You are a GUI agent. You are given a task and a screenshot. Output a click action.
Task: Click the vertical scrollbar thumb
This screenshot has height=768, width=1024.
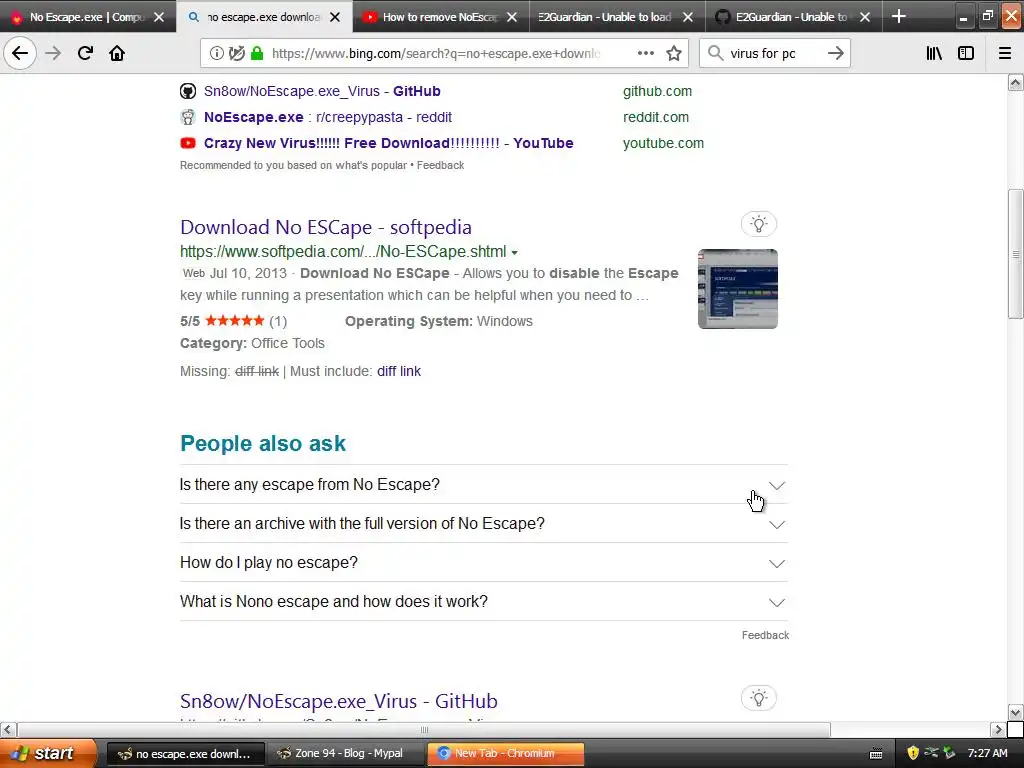coord(1015,253)
